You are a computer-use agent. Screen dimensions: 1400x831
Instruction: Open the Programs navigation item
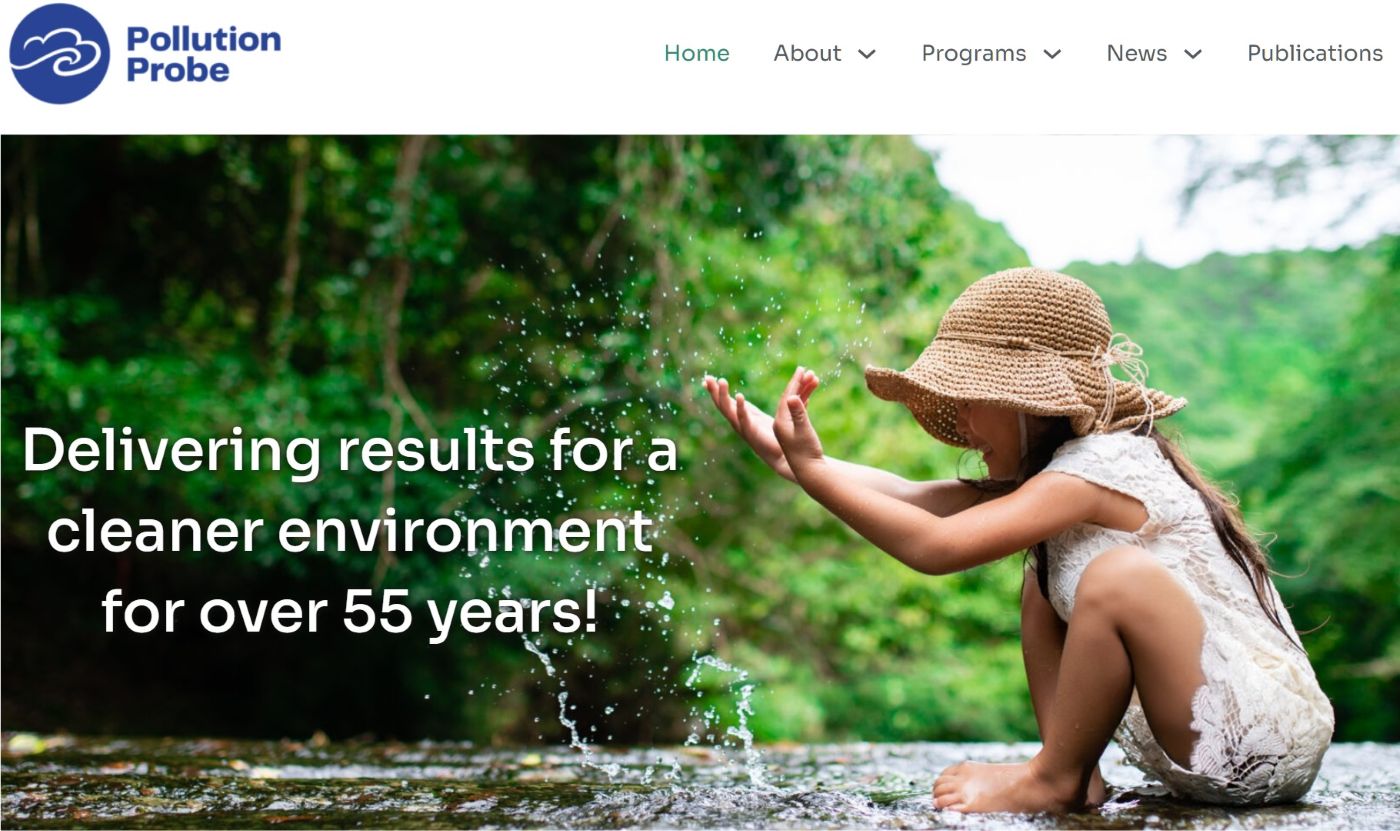(x=974, y=54)
